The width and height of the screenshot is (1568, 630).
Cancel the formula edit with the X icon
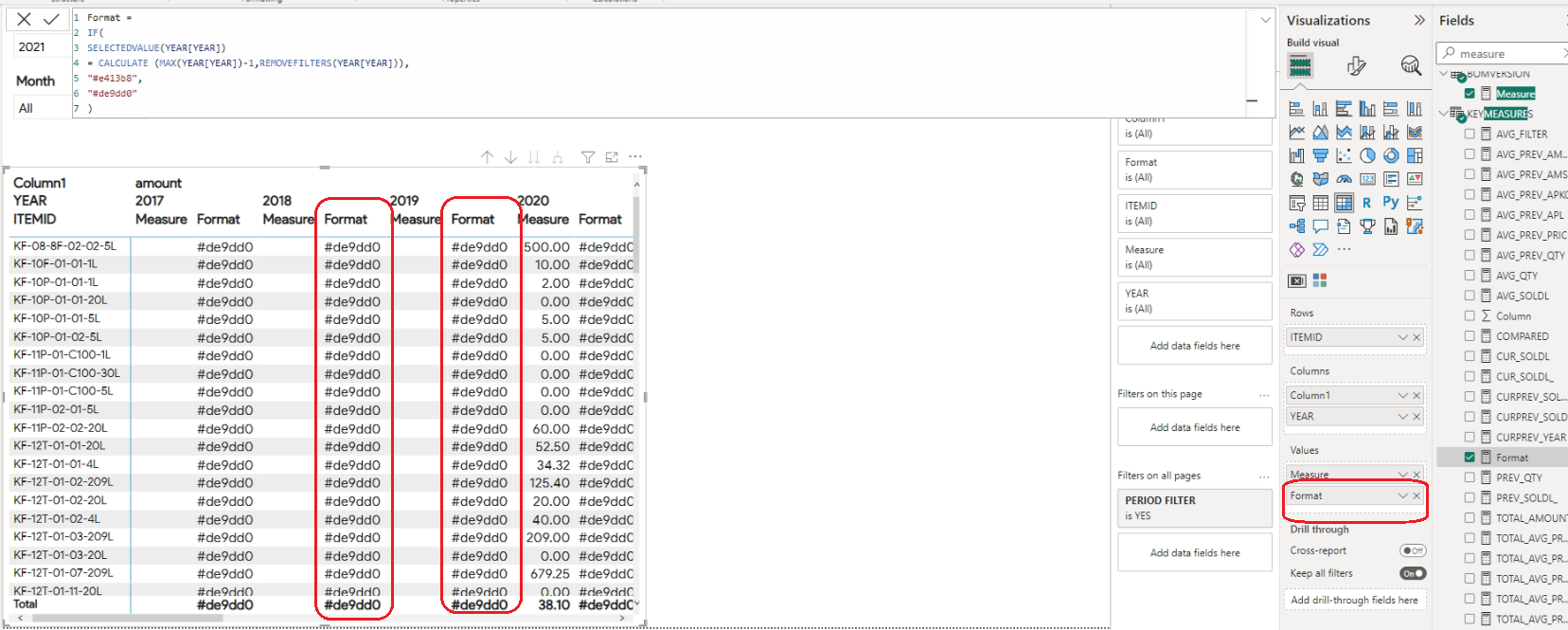pos(24,19)
